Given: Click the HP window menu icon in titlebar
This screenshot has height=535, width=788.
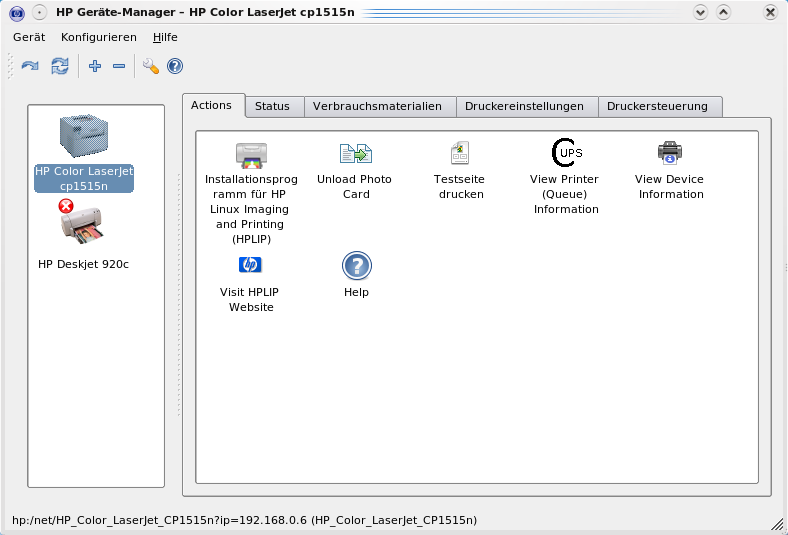Looking at the screenshot, I should 17,13.
